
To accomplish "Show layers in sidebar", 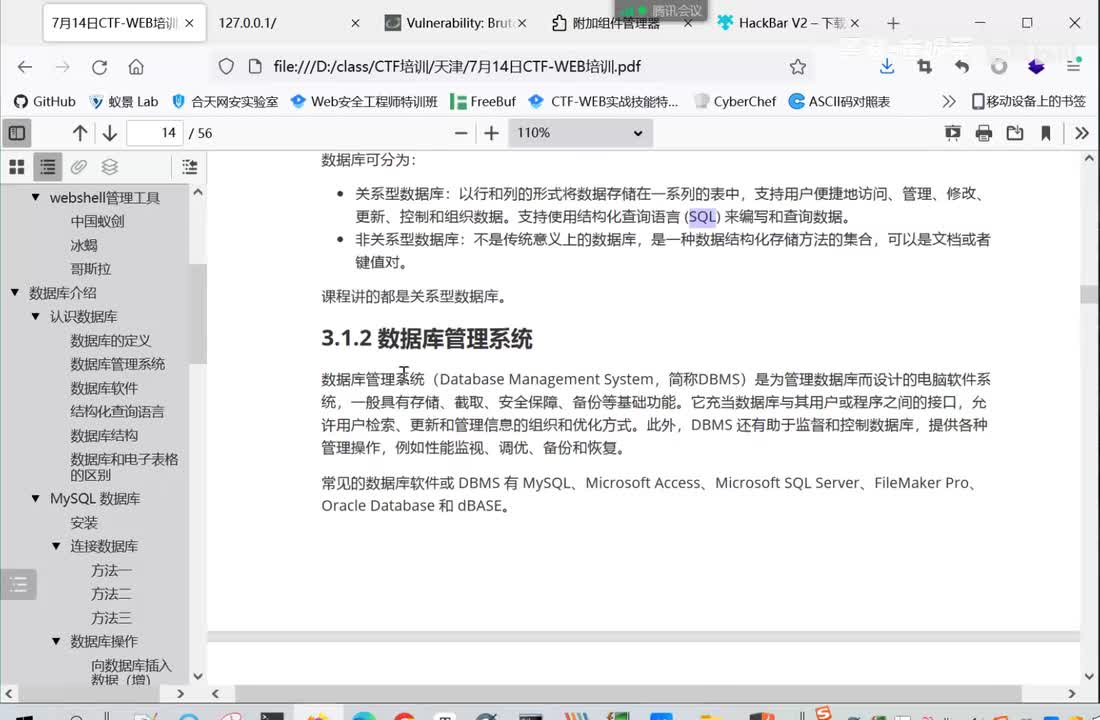I will [x=109, y=166].
